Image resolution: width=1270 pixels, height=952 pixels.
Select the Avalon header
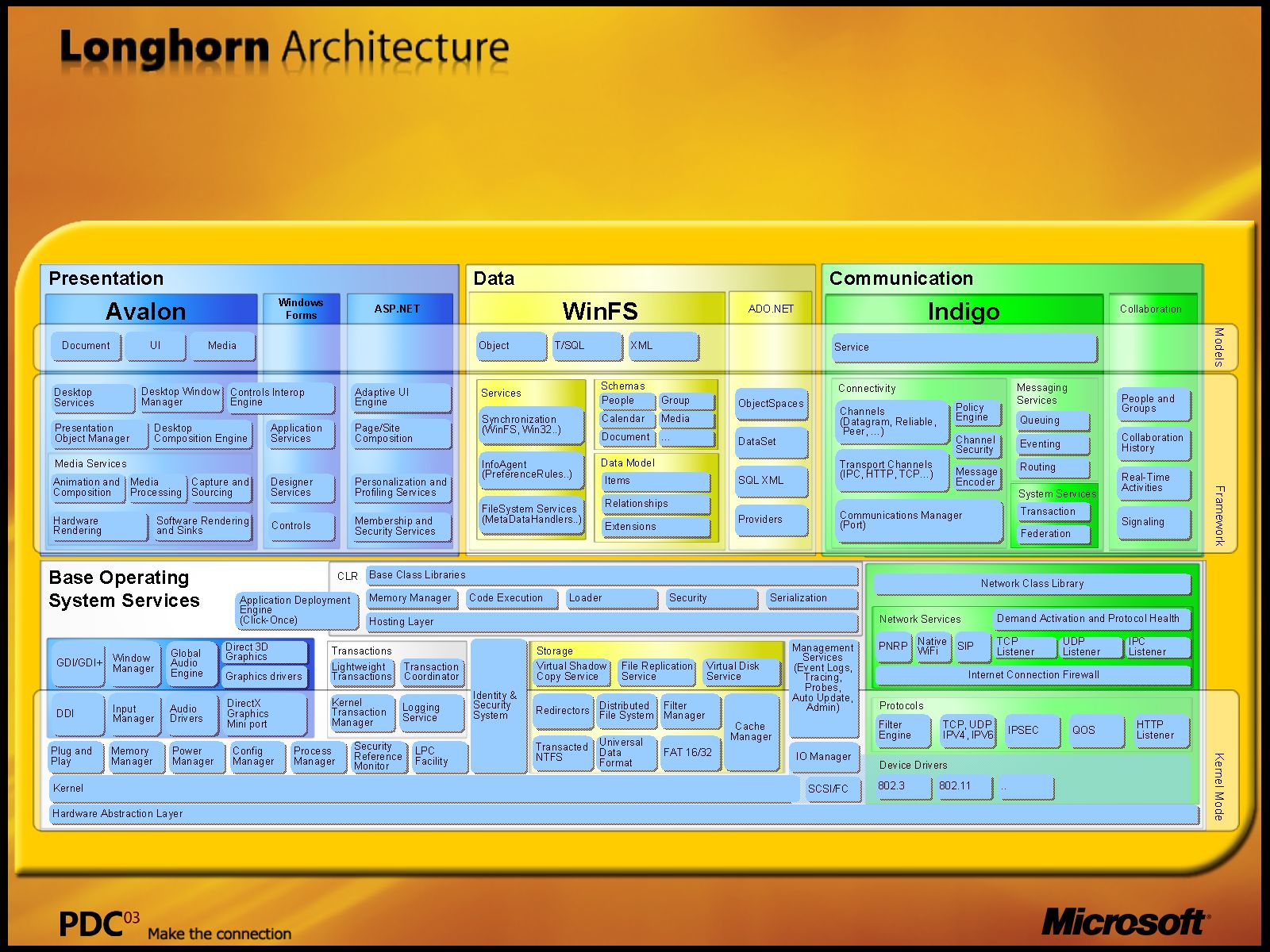[147, 310]
